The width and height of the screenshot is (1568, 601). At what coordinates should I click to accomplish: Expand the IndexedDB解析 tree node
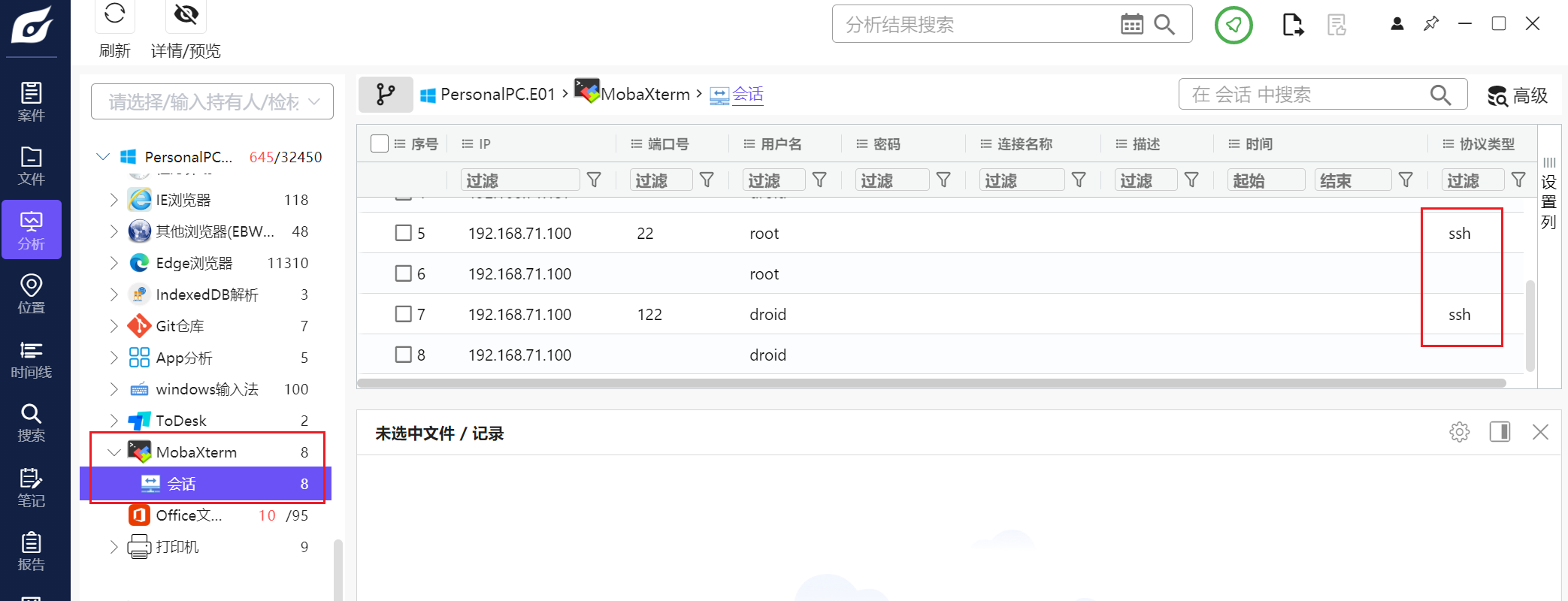[114, 294]
